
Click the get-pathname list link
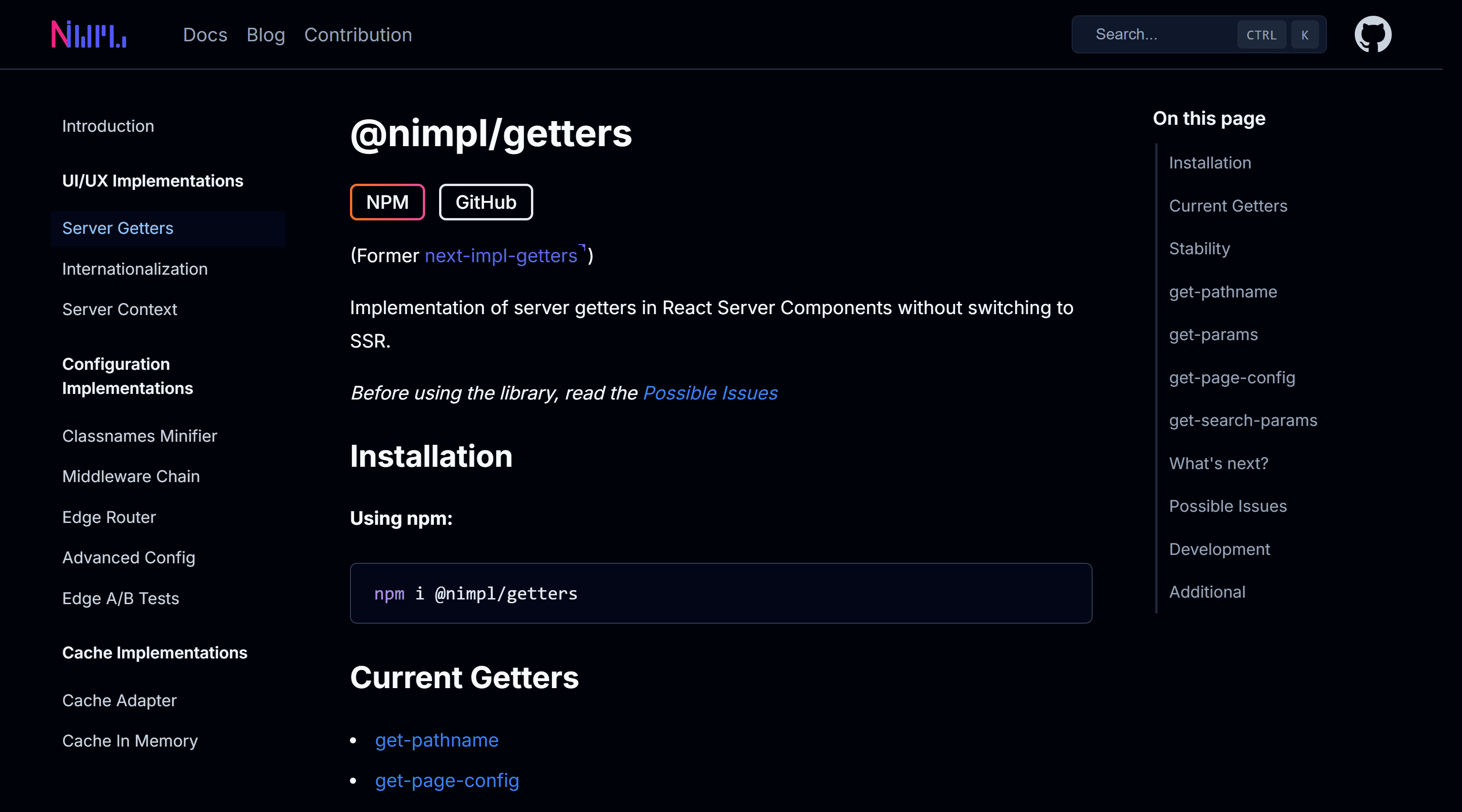(436, 740)
